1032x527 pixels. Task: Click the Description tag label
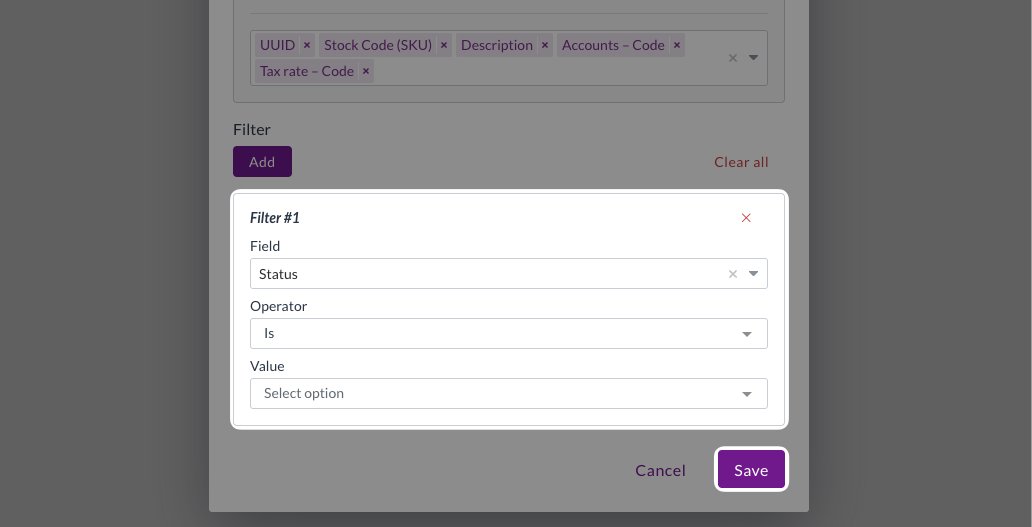coord(496,45)
